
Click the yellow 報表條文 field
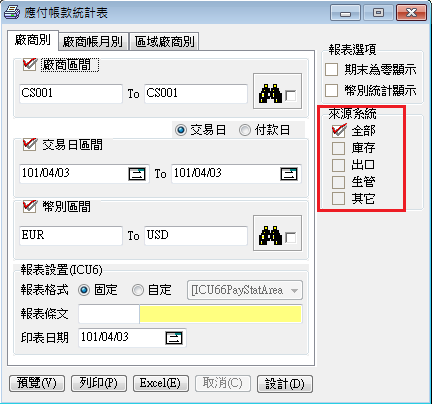221,314
